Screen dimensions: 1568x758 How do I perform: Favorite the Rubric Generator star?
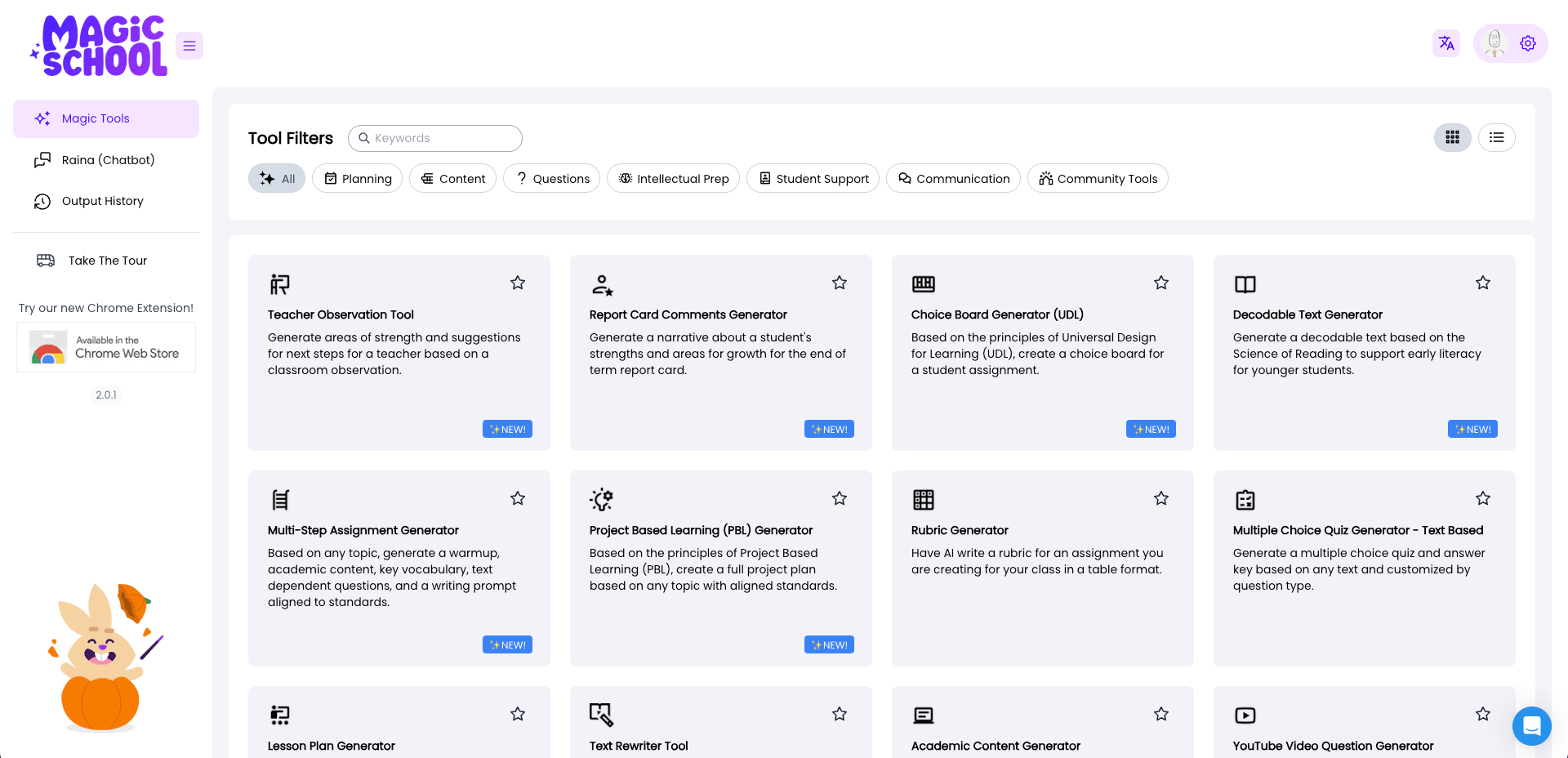(1161, 498)
